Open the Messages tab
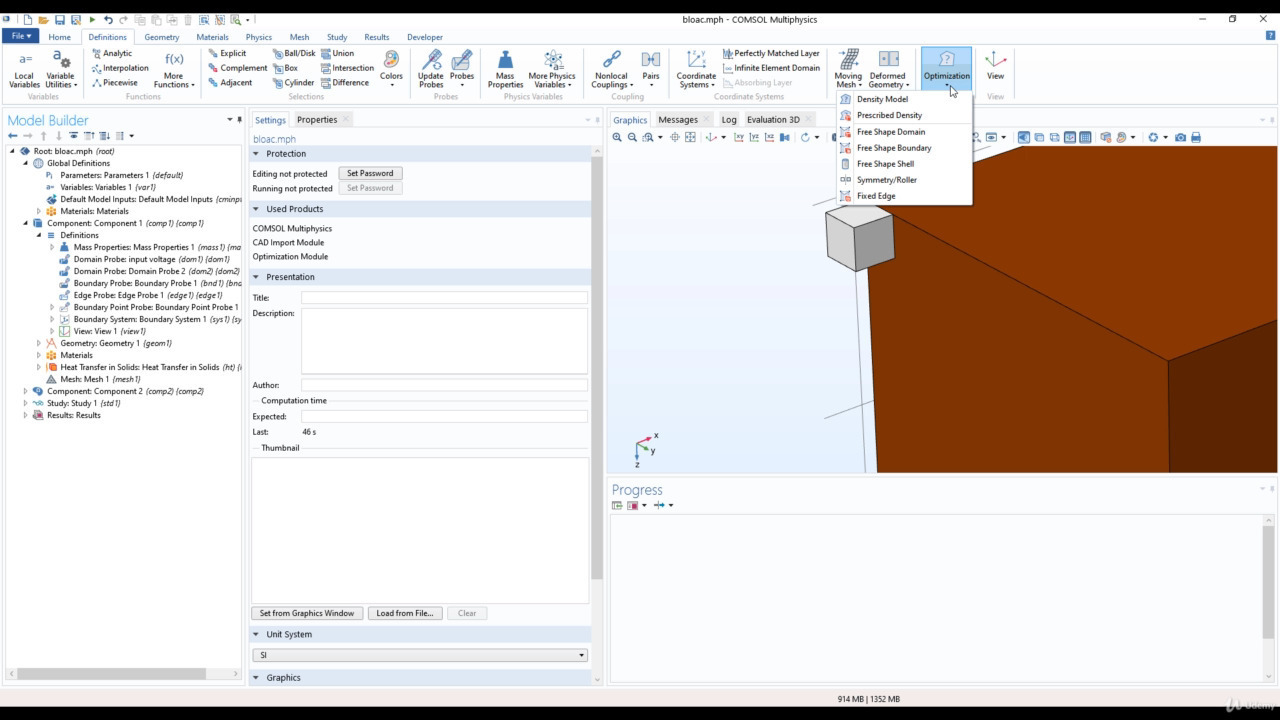 tap(677, 119)
